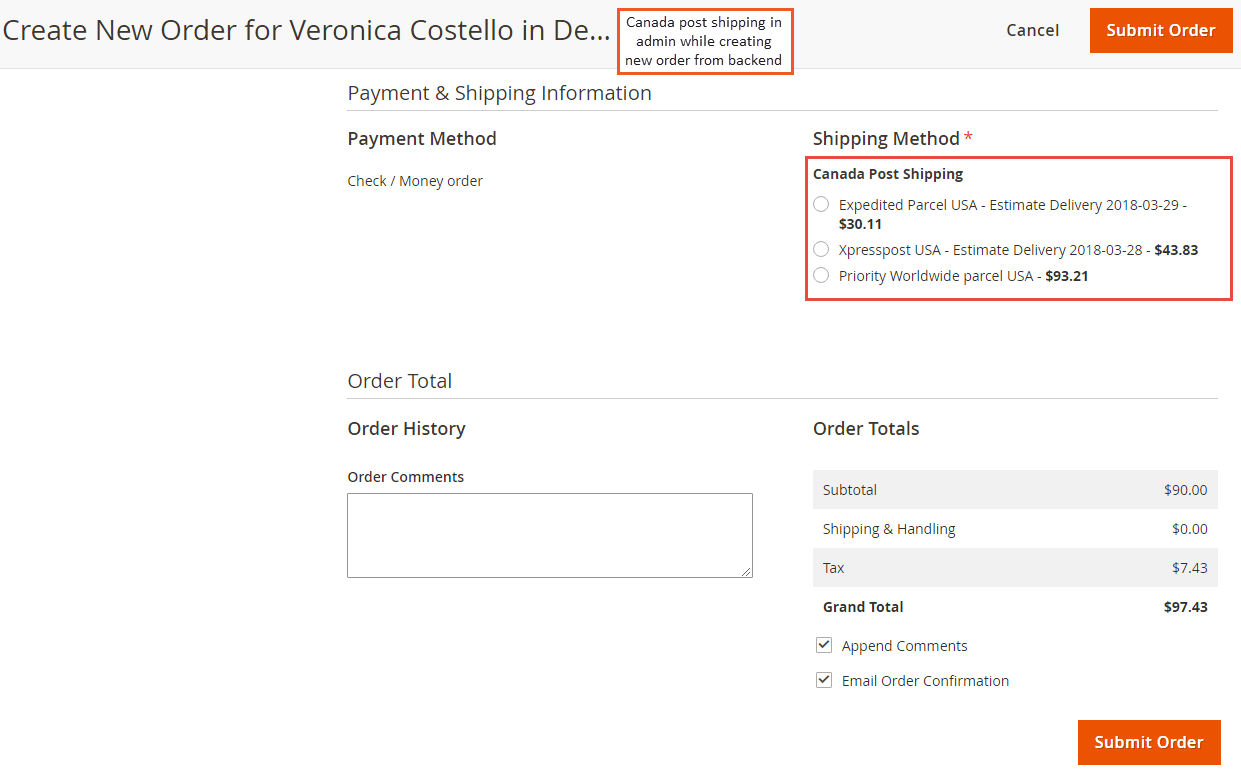
Task: Choose Xpresspost USA shipping method
Action: [x=821, y=249]
